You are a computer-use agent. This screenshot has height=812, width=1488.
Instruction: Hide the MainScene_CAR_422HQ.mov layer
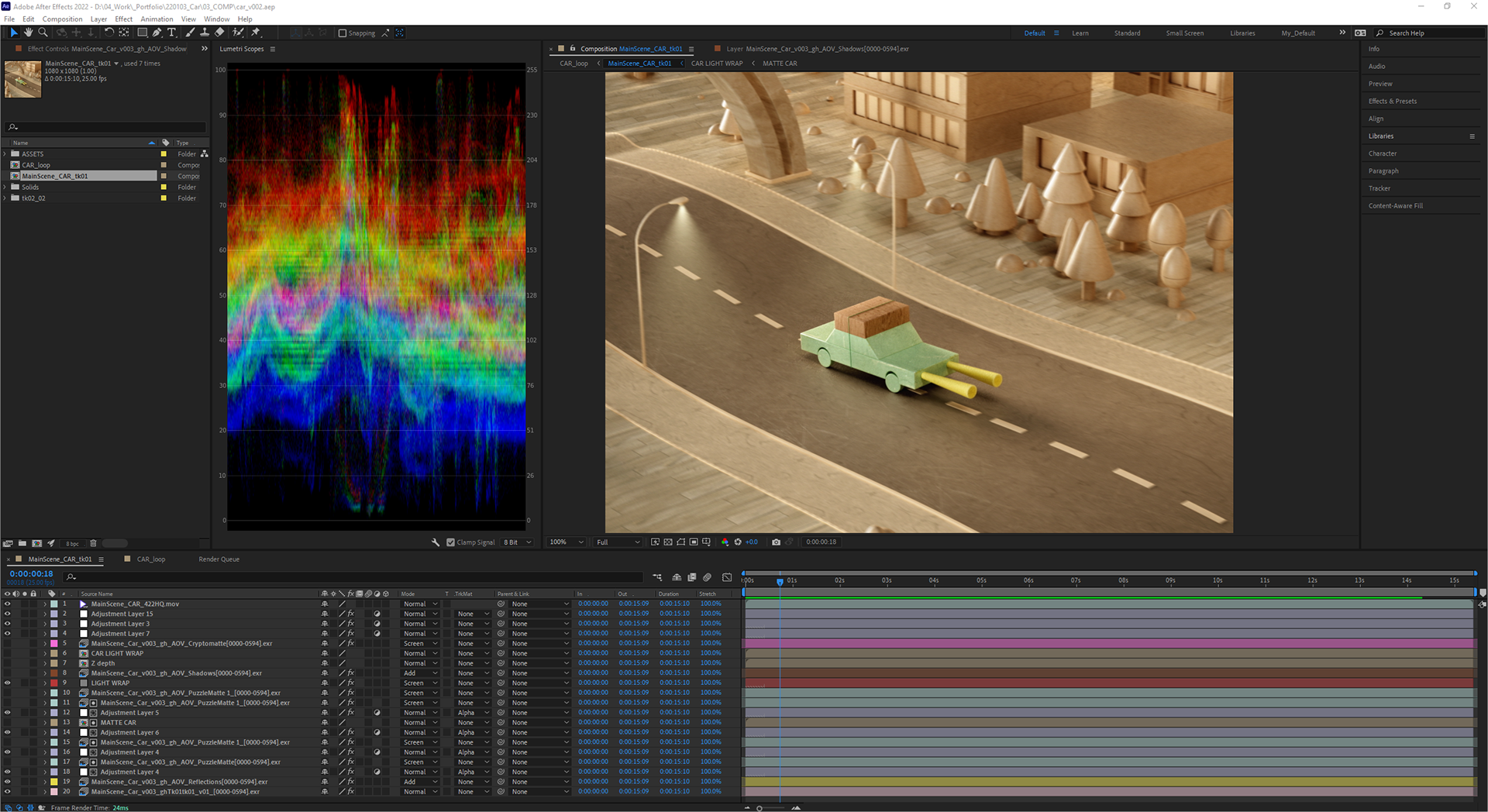click(8, 604)
